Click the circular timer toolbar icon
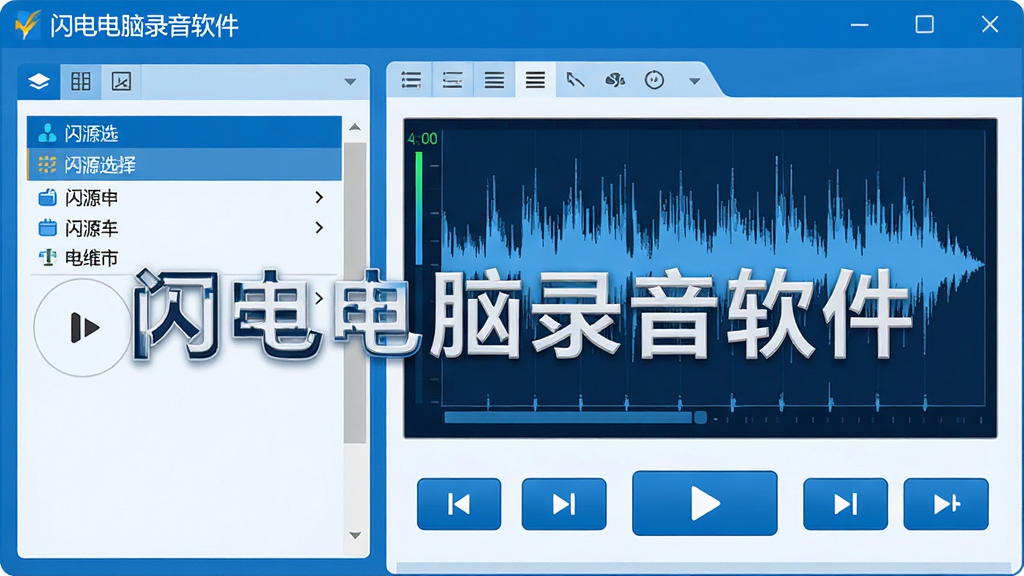This screenshot has height=576, width=1024. (654, 80)
